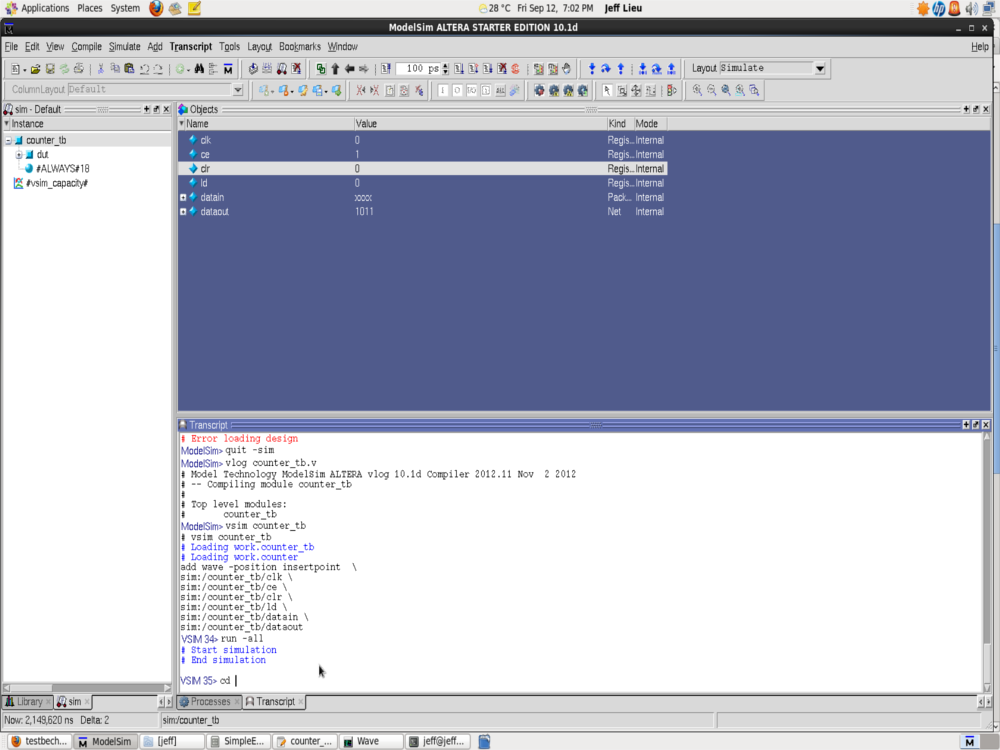Click the hand pan tool icon
Image resolution: width=1000 pixels, height=750 pixels.
566,69
